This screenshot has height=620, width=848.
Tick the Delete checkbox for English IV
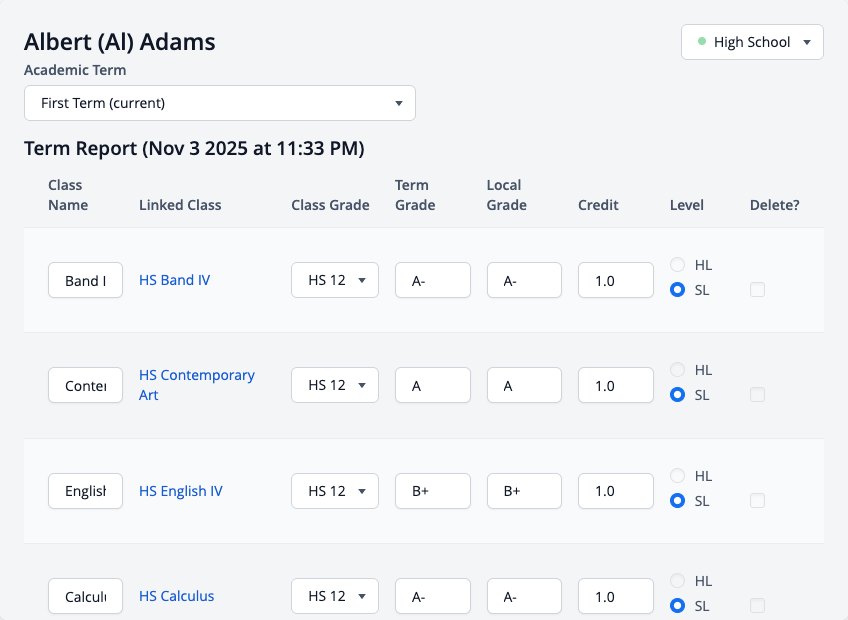pos(757,500)
